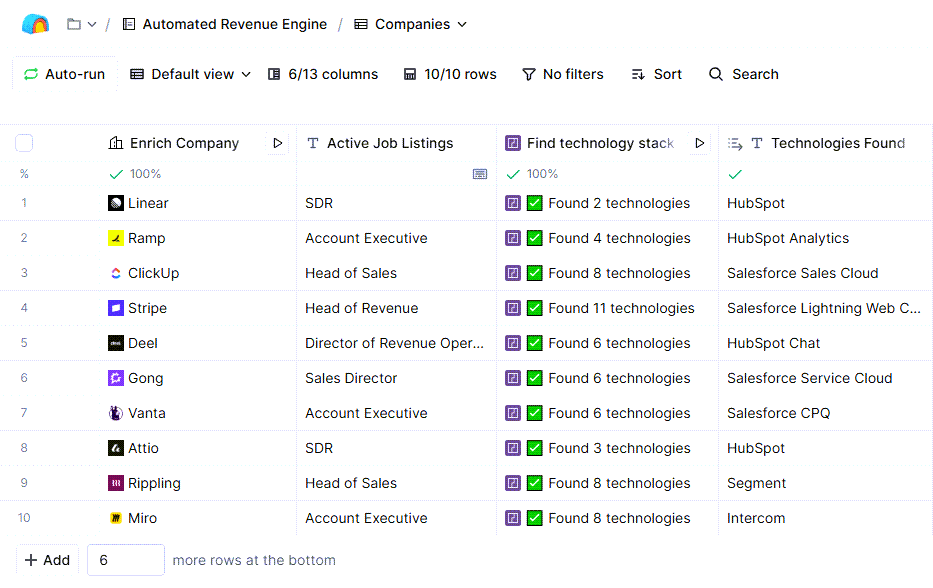Image resolution: width=933 pixels, height=588 pixels.
Task: Click the Gong company logo
Action: pos(116,378)
